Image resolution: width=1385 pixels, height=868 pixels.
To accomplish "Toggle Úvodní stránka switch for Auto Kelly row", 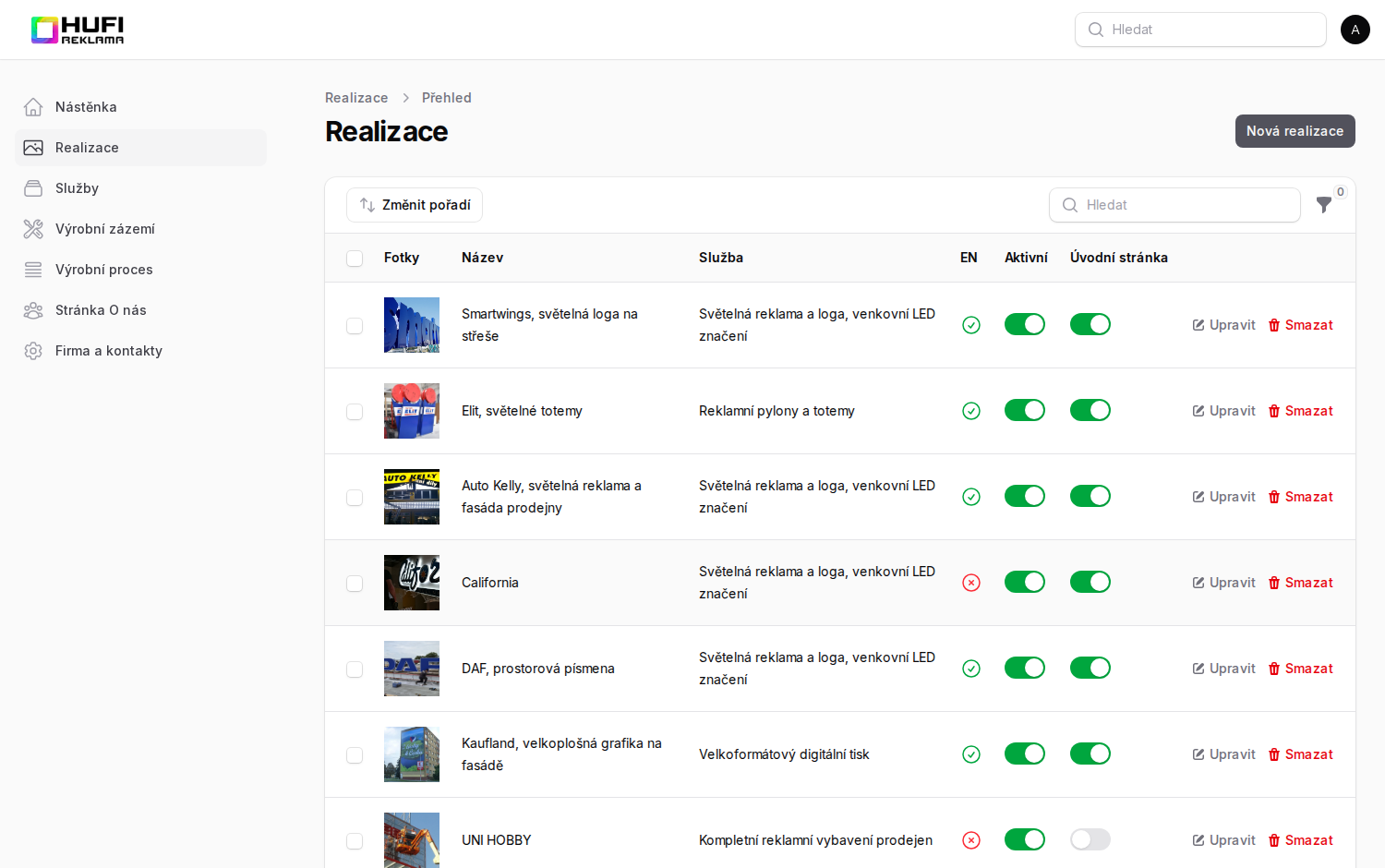I will [x=1090, y=496].
